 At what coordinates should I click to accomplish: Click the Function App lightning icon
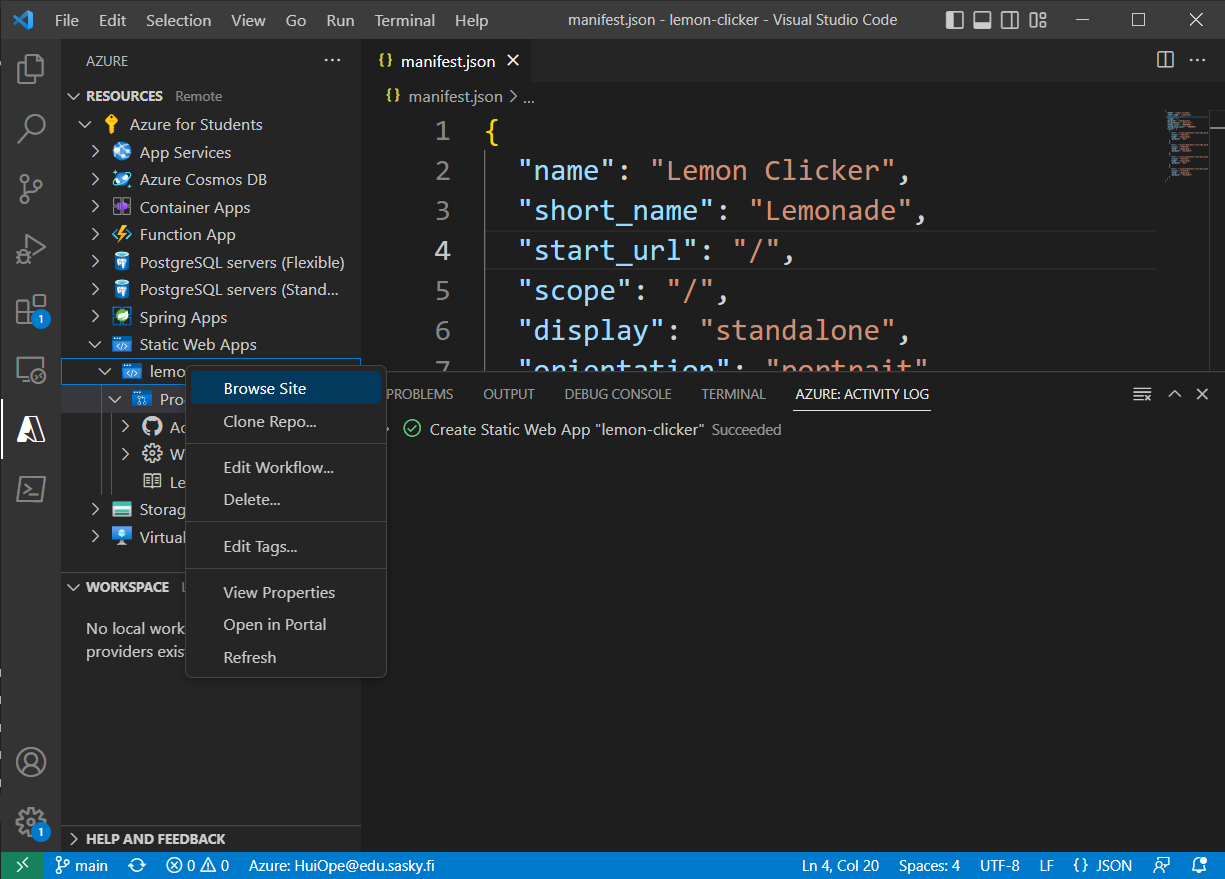pos(122,234)
